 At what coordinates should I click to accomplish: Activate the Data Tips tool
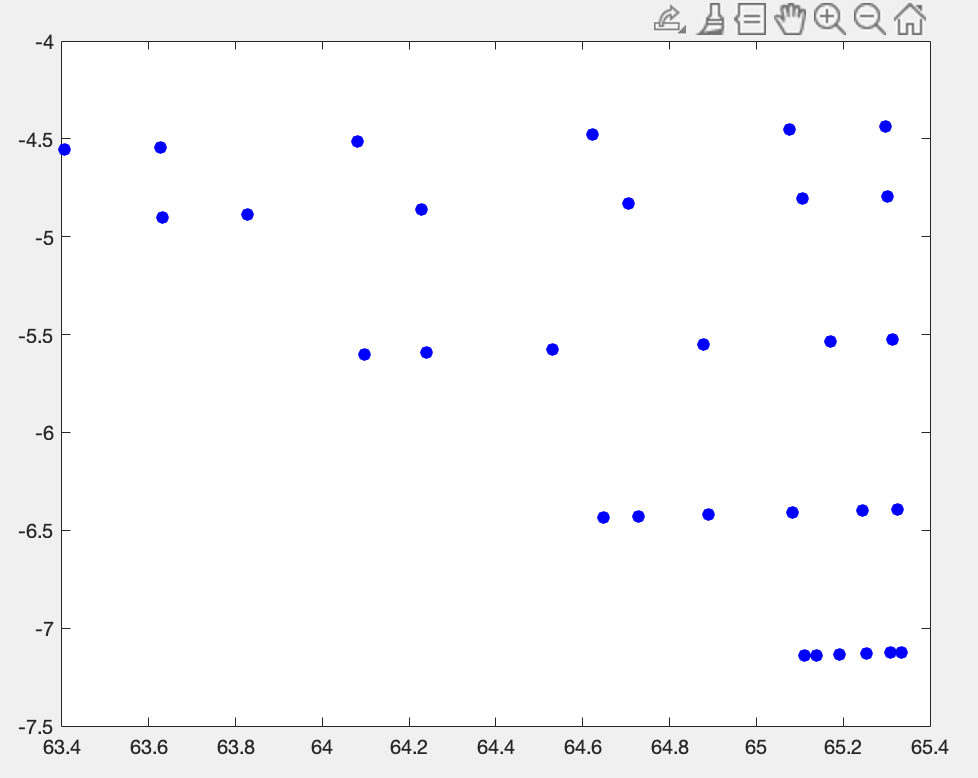tap(750, 19)
